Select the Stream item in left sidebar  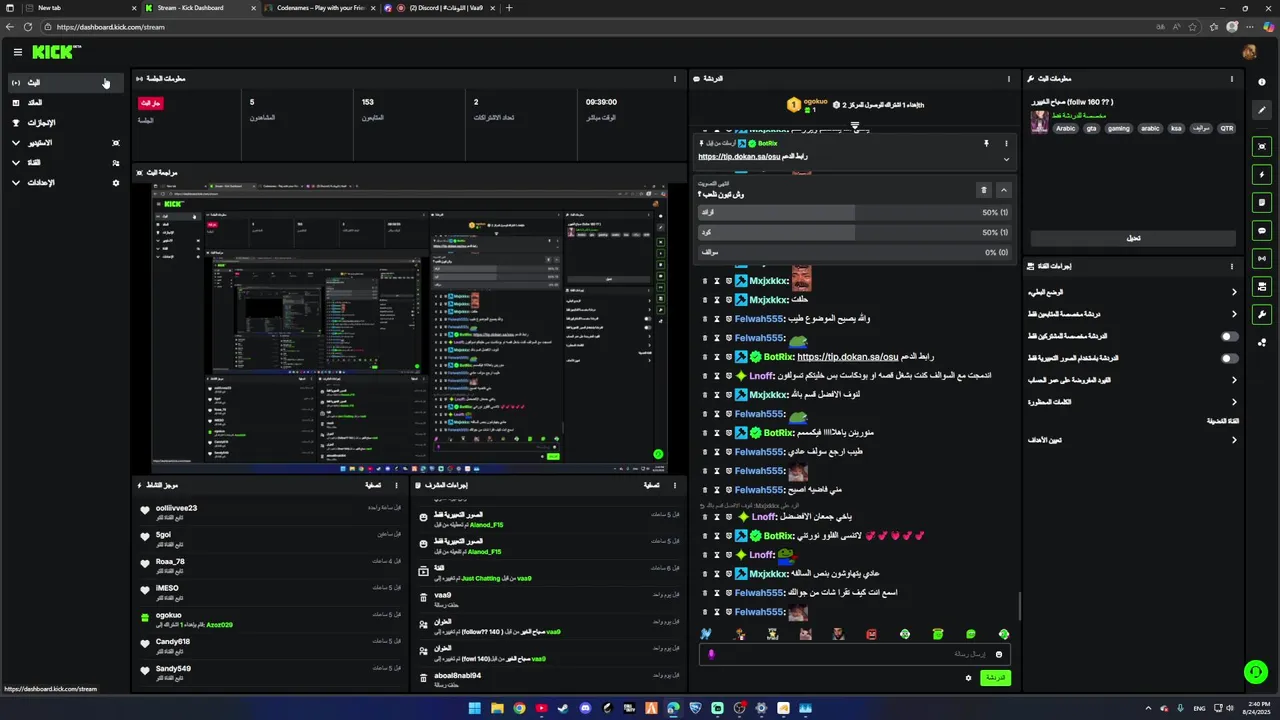click(x=66, y=83)
